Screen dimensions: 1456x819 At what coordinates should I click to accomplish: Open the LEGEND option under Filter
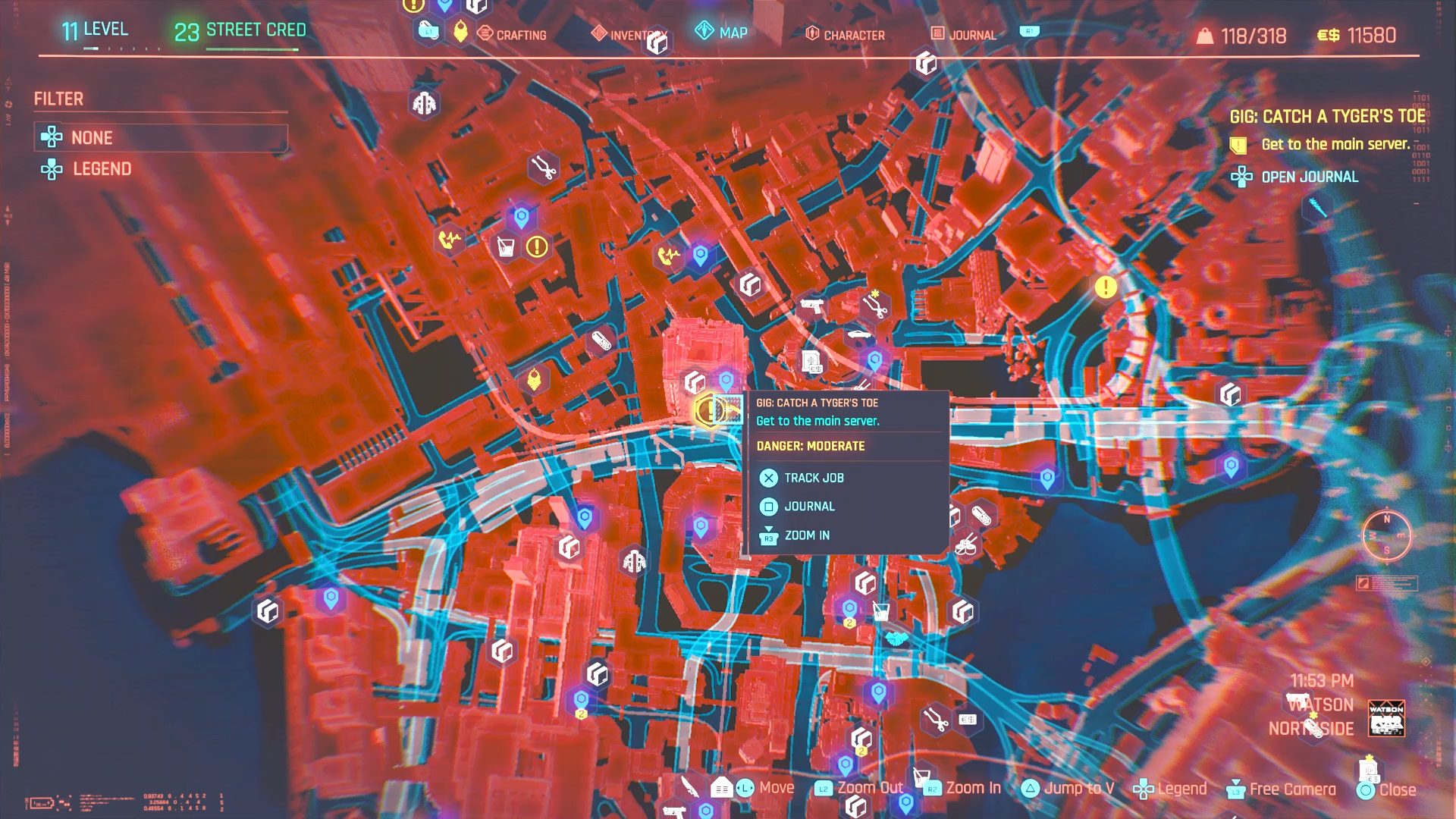[86, 168]
